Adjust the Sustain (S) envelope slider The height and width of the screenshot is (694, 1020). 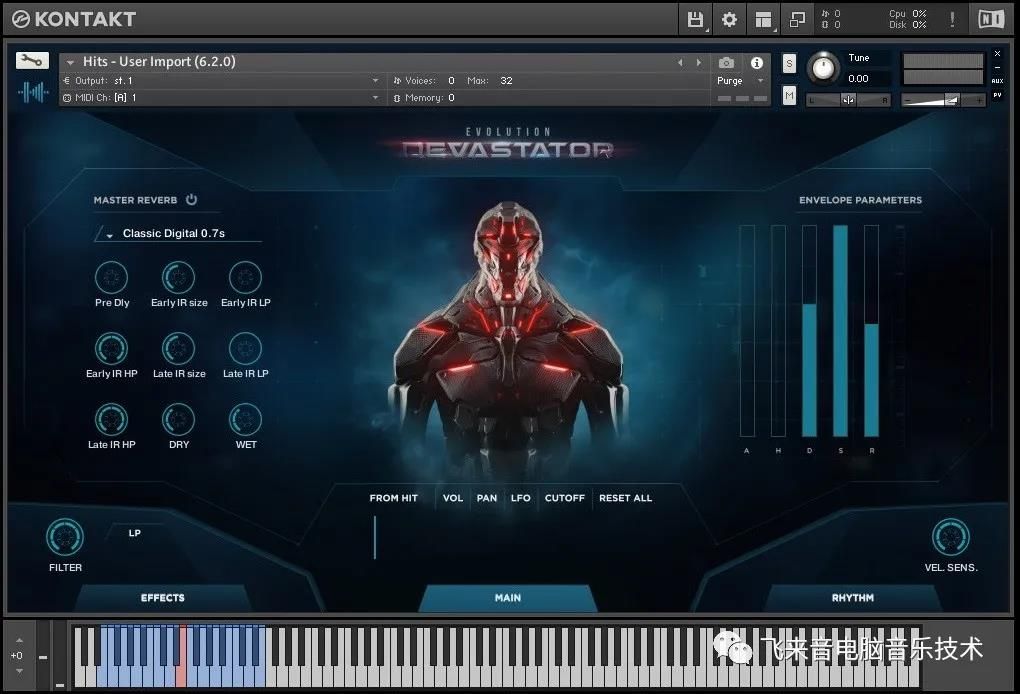coord(840,331)
